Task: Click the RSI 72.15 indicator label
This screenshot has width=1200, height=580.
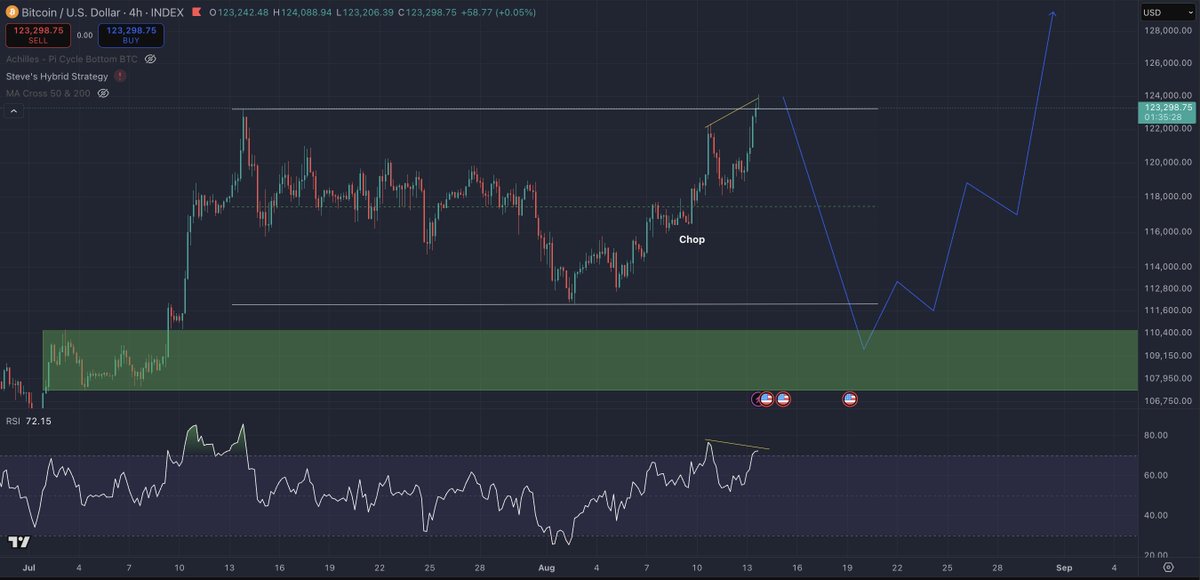Action: click(28, 421)
